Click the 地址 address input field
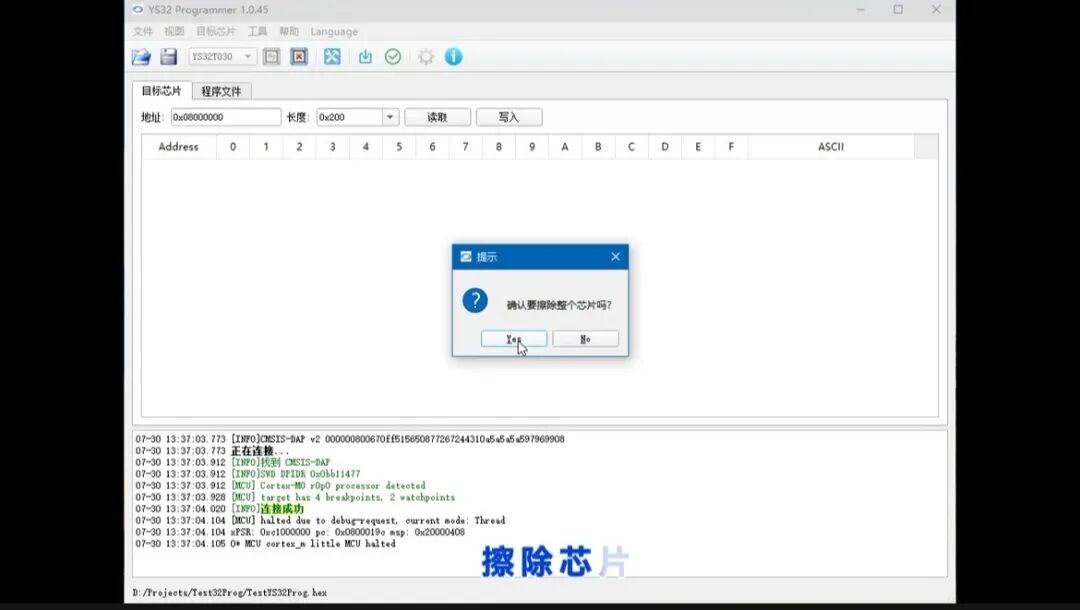1080x610 pixels. coord(225,117)
